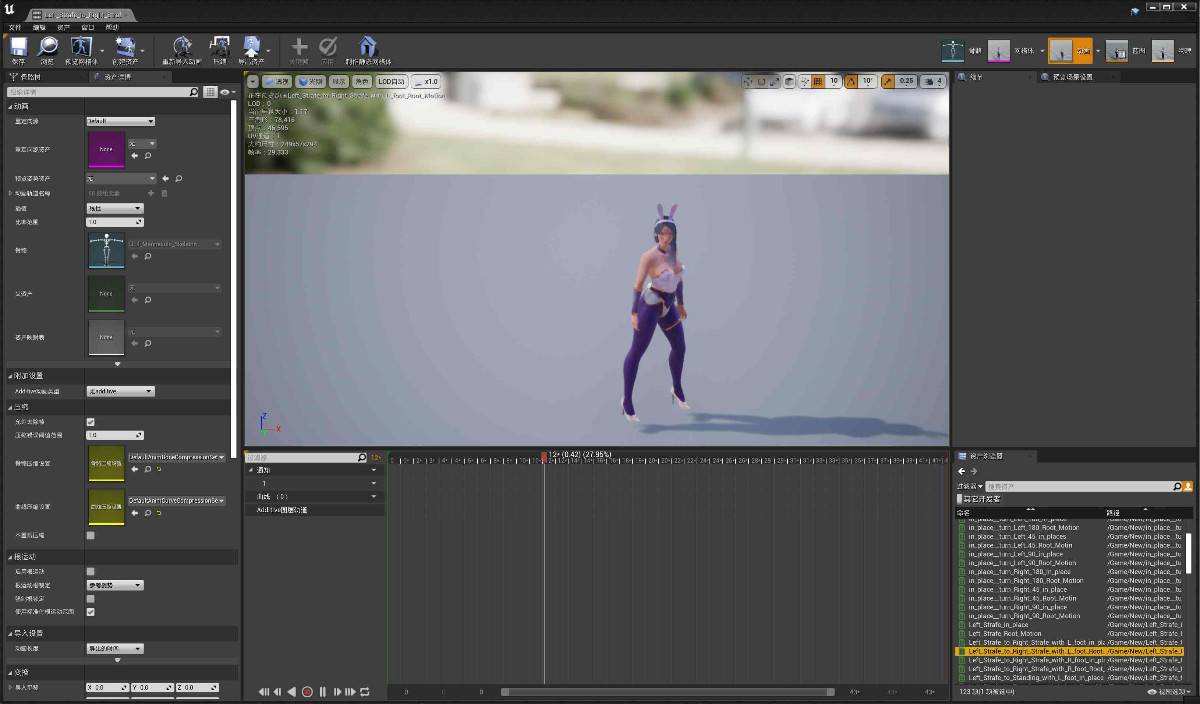The width and height of the screenshot is (1200, 704).
Task: Click the timeline horizontal scroll bar
Action: click(x=669, y=691)
